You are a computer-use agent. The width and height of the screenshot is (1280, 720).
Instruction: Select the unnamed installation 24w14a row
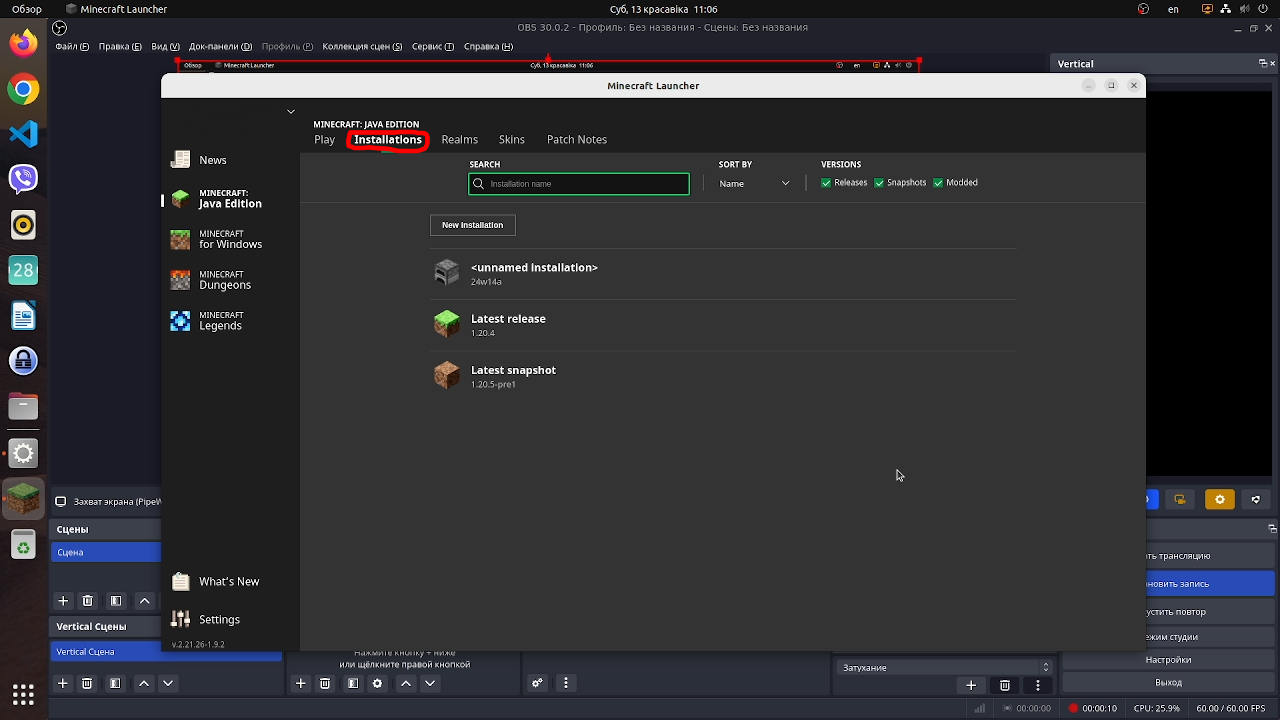723,273
